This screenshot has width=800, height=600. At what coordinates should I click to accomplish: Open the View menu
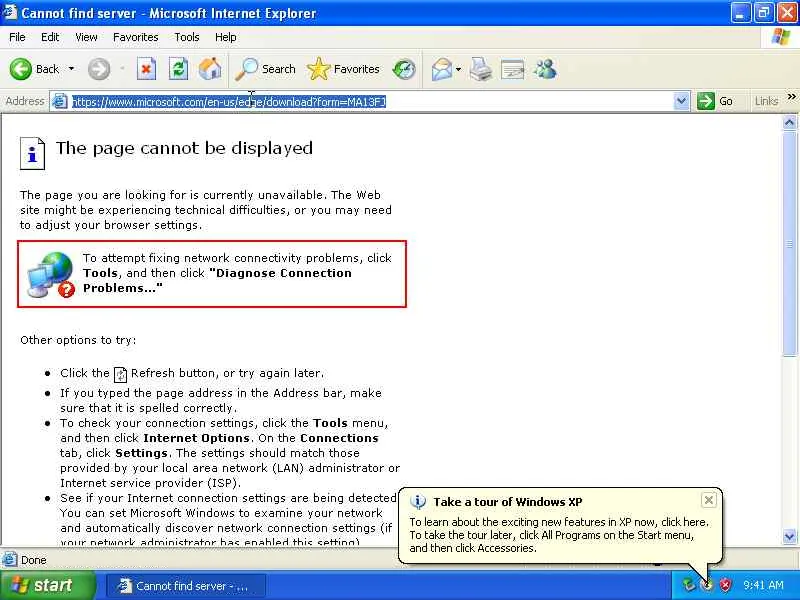pos(86,37)
